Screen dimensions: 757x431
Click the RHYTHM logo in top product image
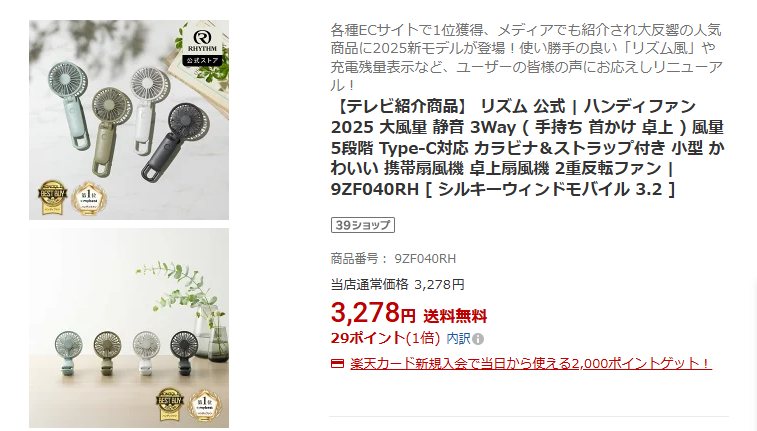(202, 41)
